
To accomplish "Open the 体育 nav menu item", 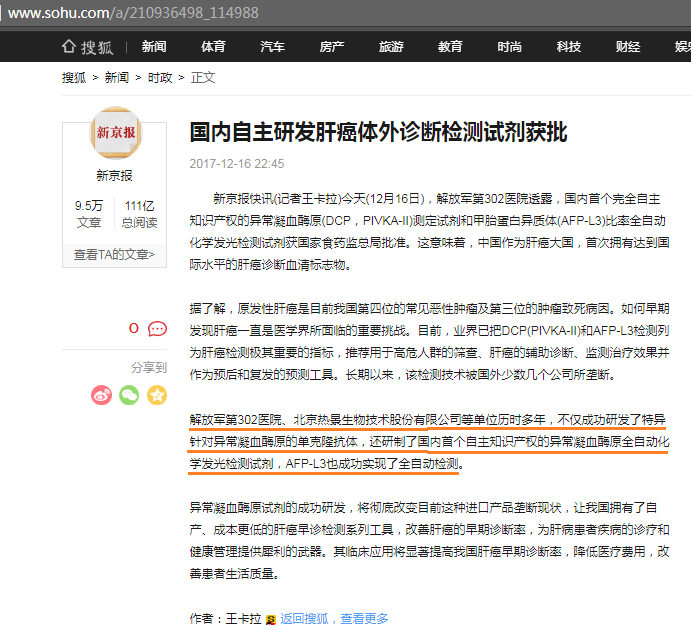I will [x=213, y=46].
